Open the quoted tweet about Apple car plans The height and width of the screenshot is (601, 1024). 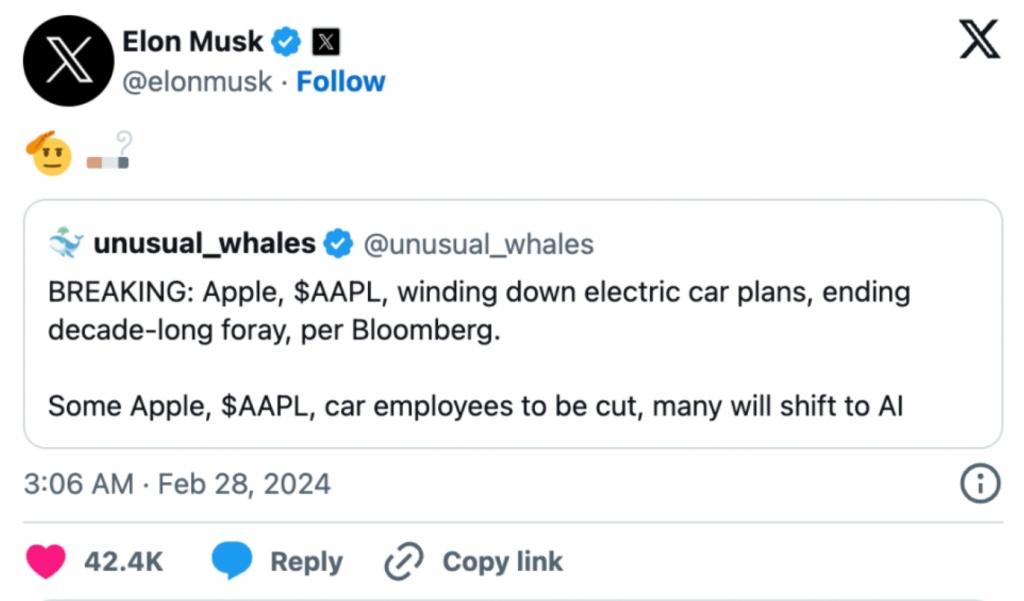[512, 350]
